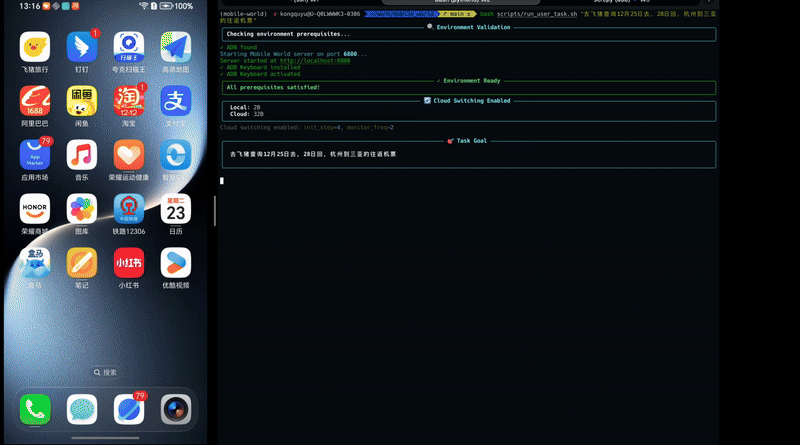Open the App Market (应用市场)
Image resolution: width=800 pixels, height=445 pixels.
(35, 155)
